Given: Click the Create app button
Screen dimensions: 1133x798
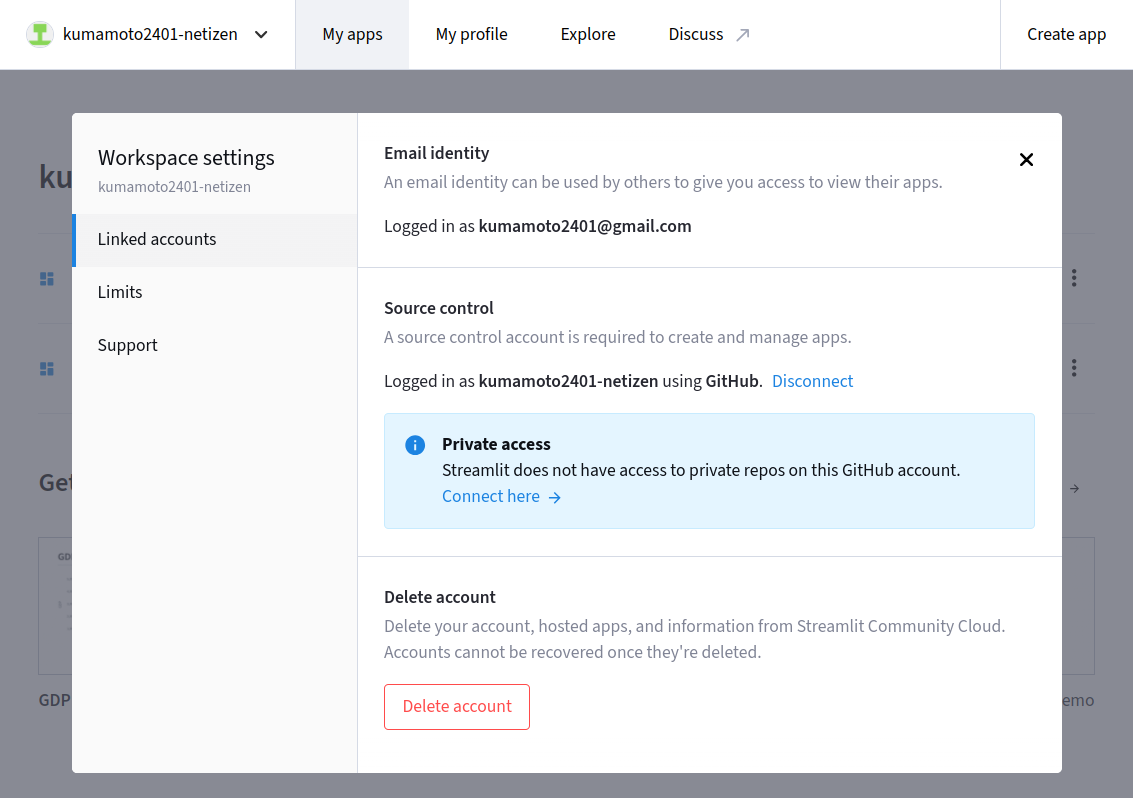Looking at the screenshot, I should (x=1066, y=35).
